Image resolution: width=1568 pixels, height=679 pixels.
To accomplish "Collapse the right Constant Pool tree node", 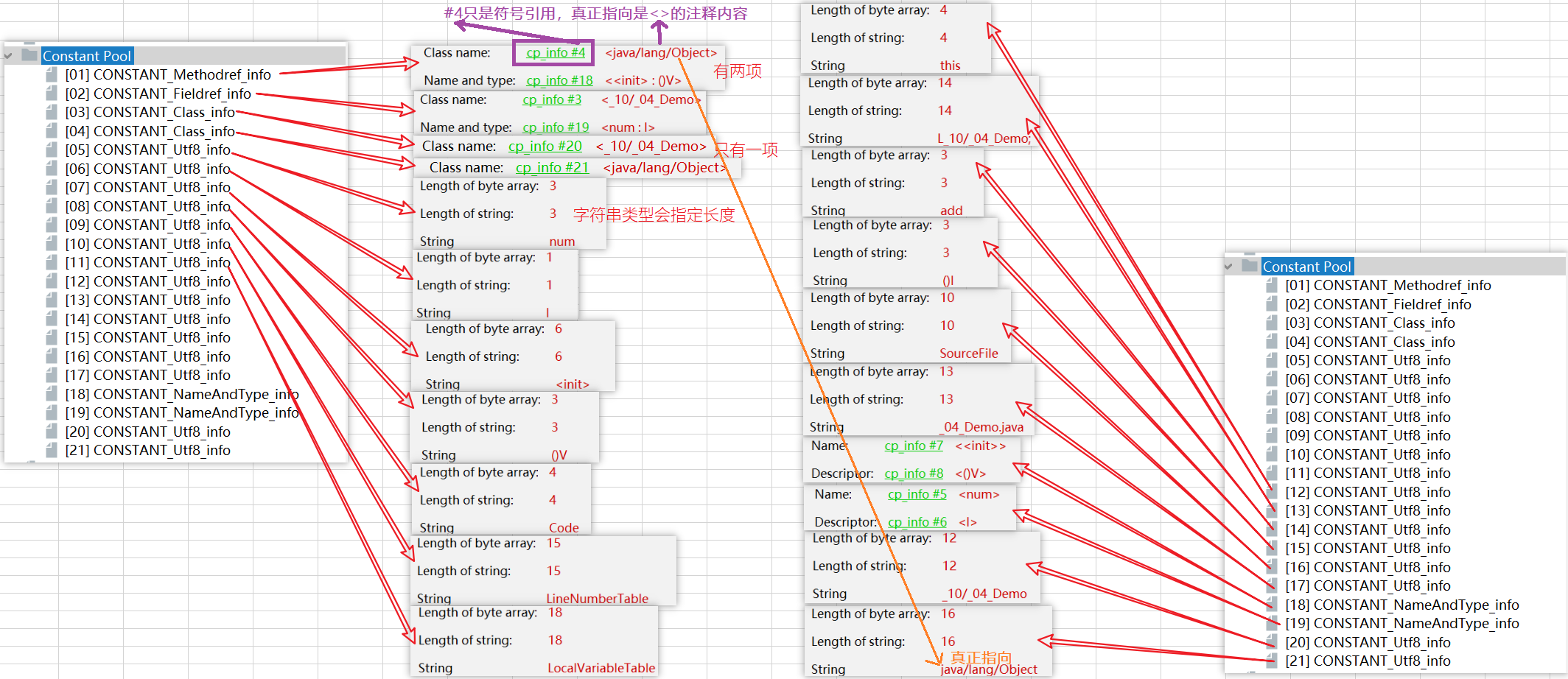I will (x=1229, y=267).
